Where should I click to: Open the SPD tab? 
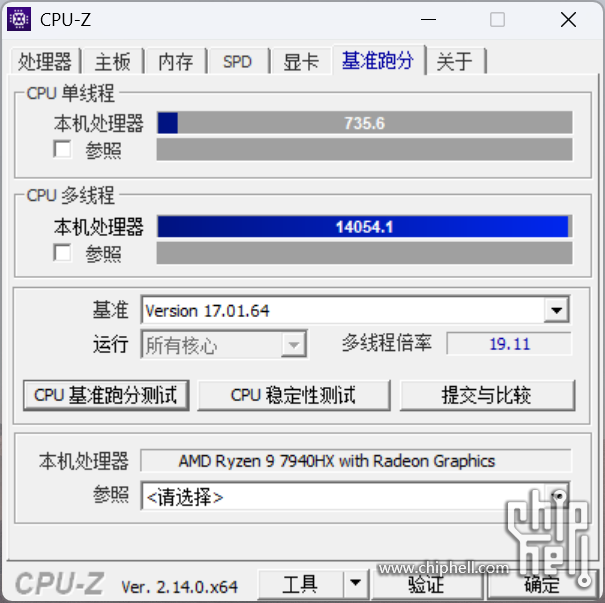[238, 61]
